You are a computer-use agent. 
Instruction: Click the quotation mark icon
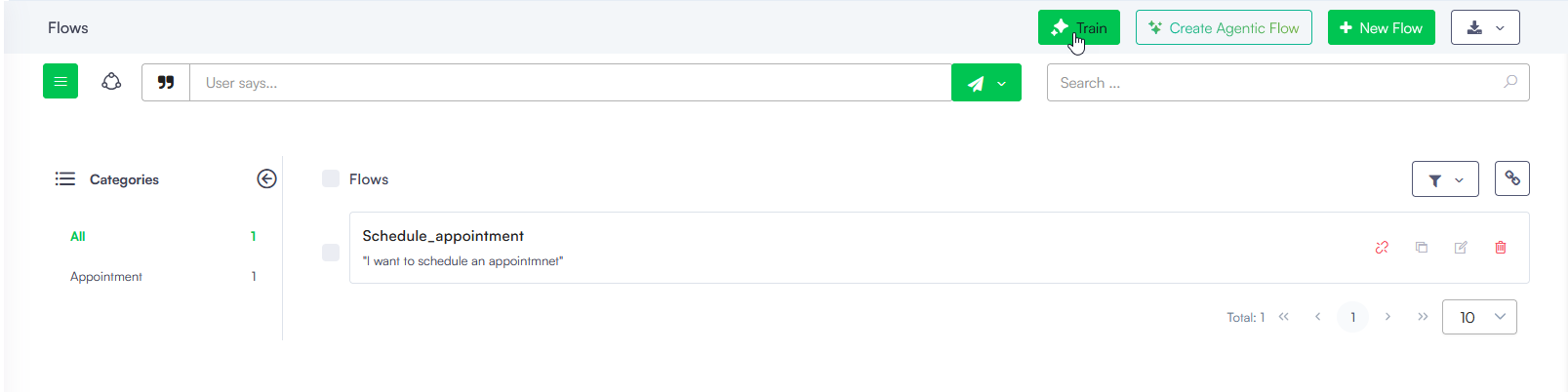tap(166, 83)
